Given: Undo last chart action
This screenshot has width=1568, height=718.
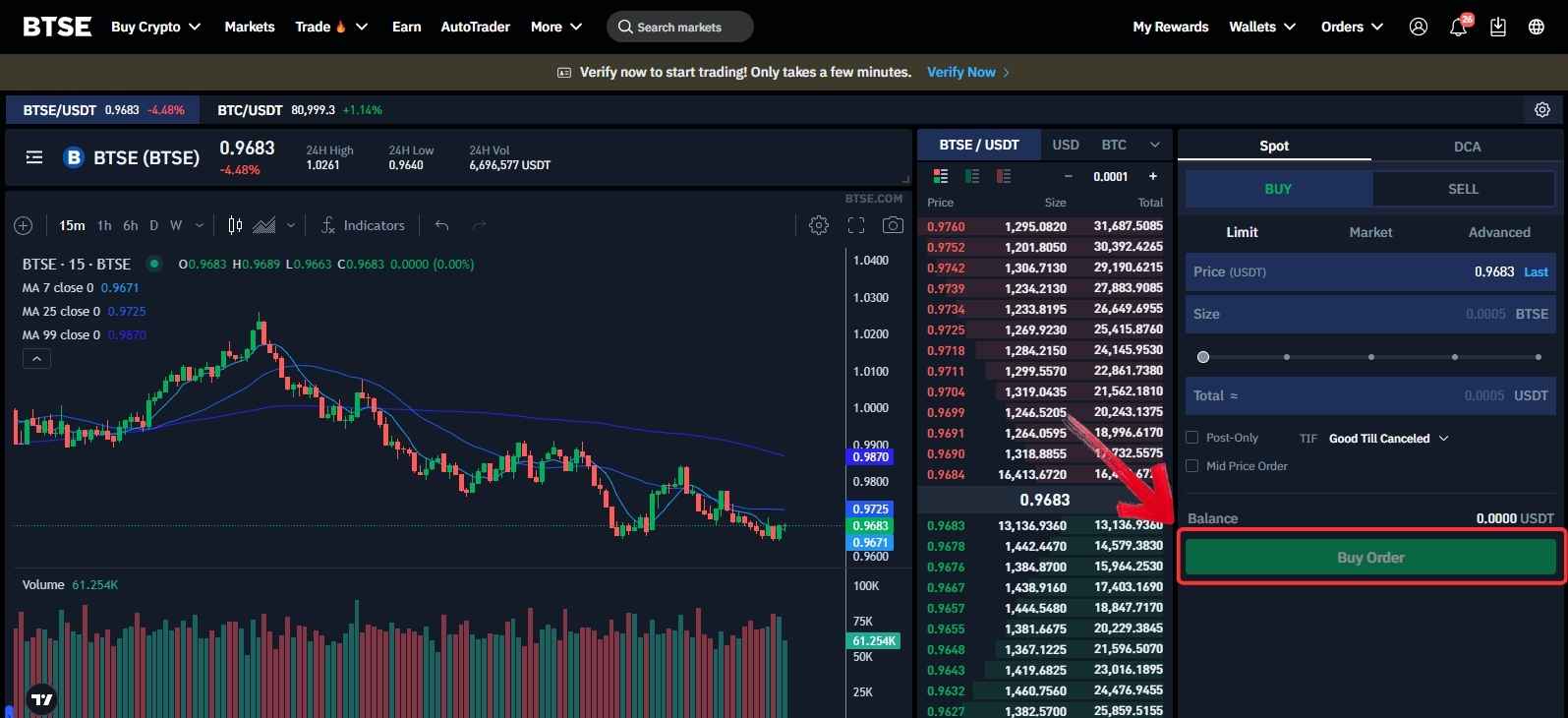Looking at the screenshot, I should click(x=442, y=225).
